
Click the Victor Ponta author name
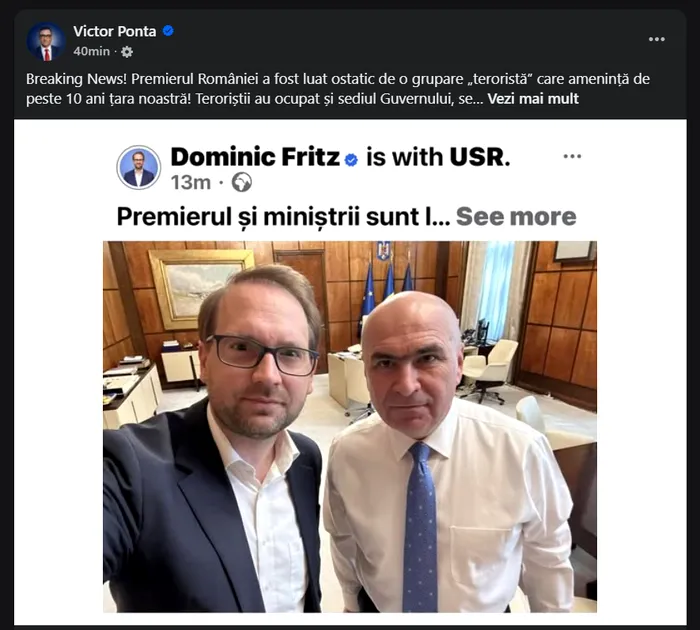pos(114,31)
